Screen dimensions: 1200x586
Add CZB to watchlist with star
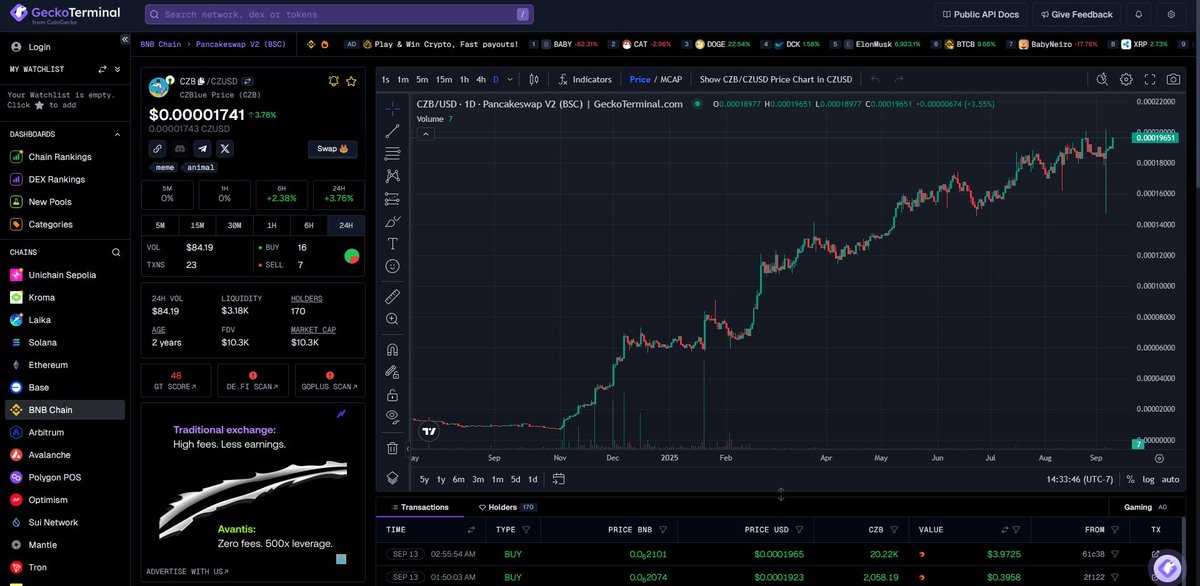[x=351, y=81]
